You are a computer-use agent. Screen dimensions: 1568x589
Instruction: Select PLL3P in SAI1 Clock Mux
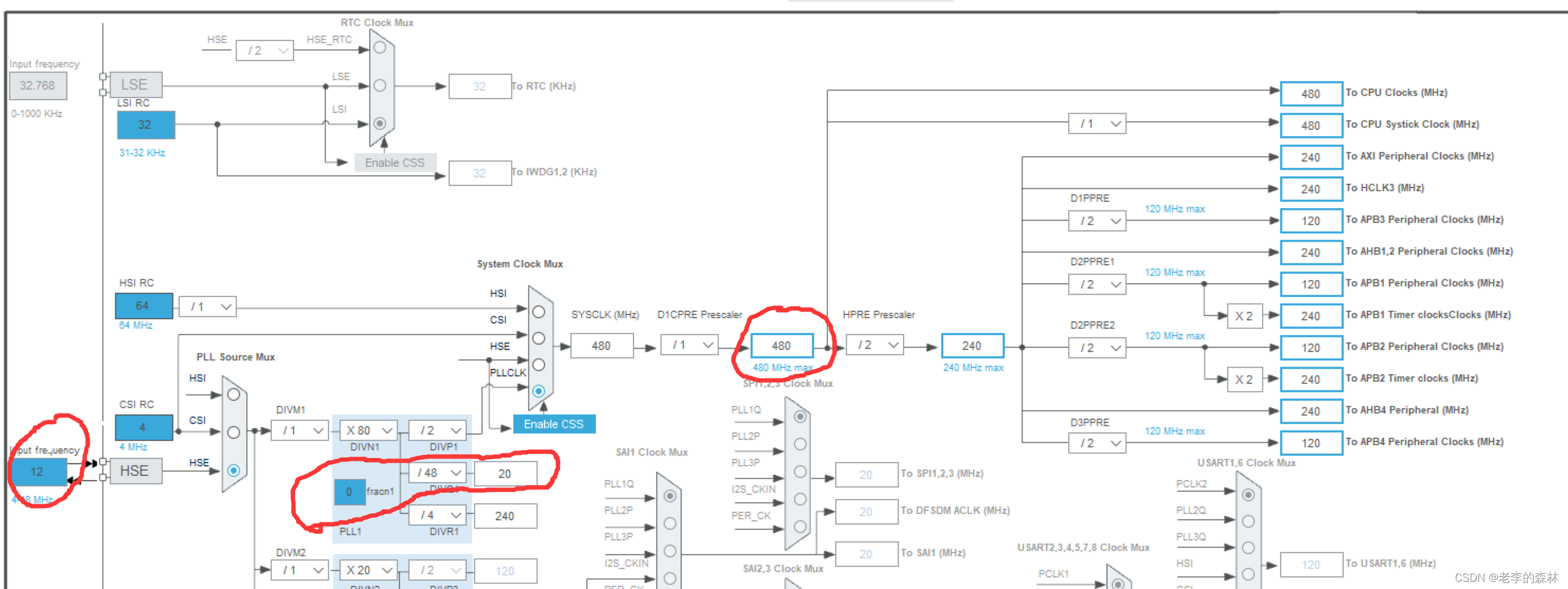[x=670, y=551]
